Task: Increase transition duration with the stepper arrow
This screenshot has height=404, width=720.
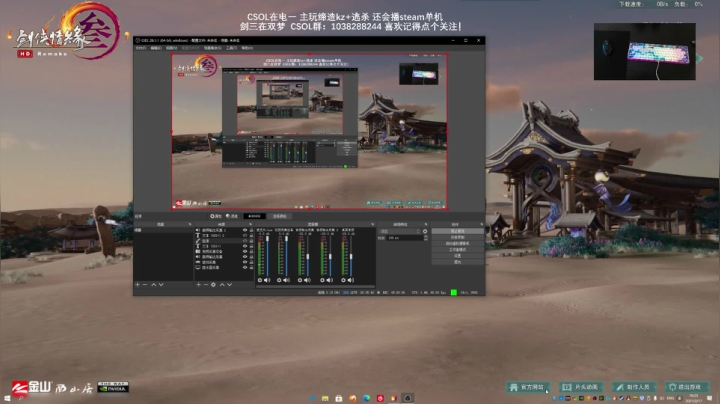Action: pos(426,237)
